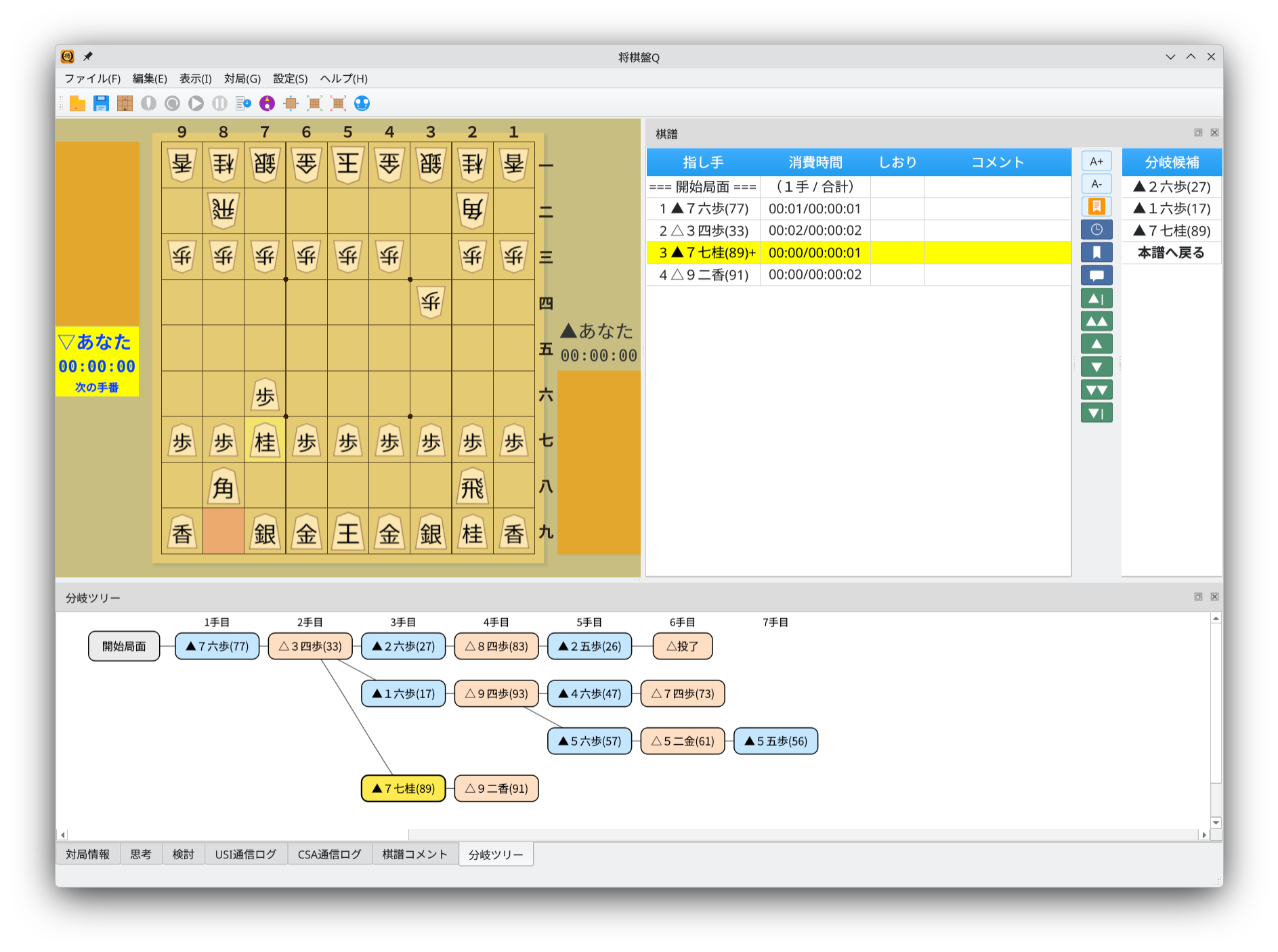This screenshot has width=1278, height=952.
Task: Click the board enlarge icon with green arrows
Action: tap(314, 104)
